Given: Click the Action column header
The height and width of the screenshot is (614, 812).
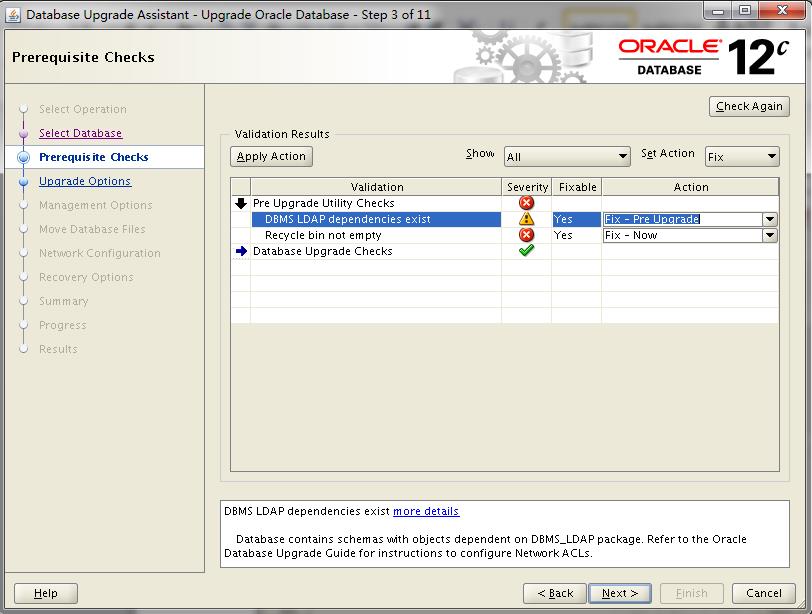Looking at the screenshot, I should click(x=690, y=187).
